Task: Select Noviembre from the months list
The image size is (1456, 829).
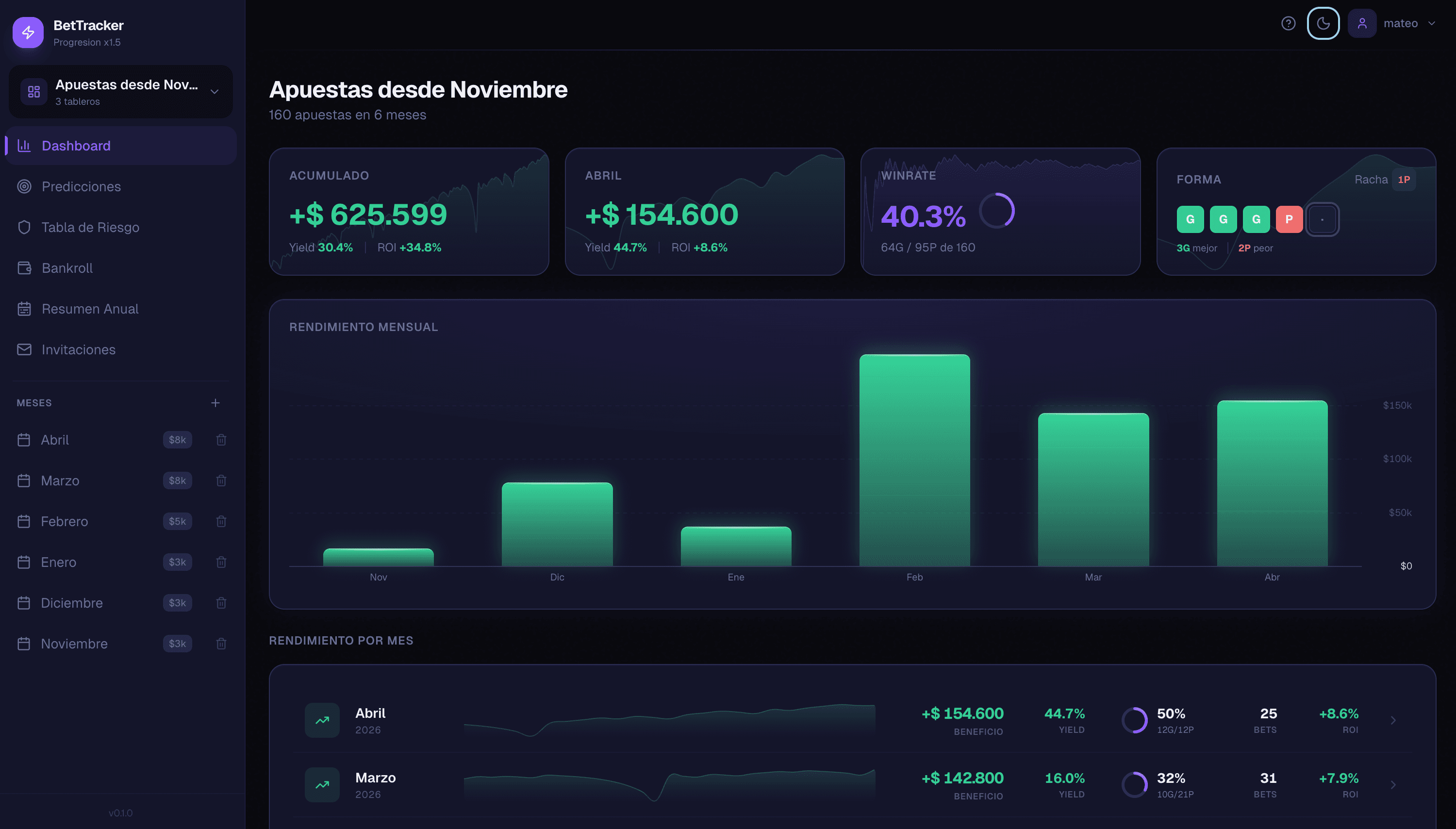Action: tap(74, 644)
